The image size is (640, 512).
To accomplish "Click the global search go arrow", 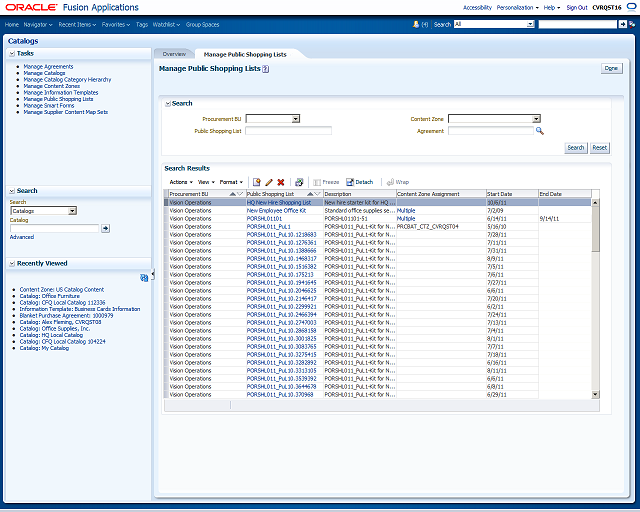I will point(622,24).
